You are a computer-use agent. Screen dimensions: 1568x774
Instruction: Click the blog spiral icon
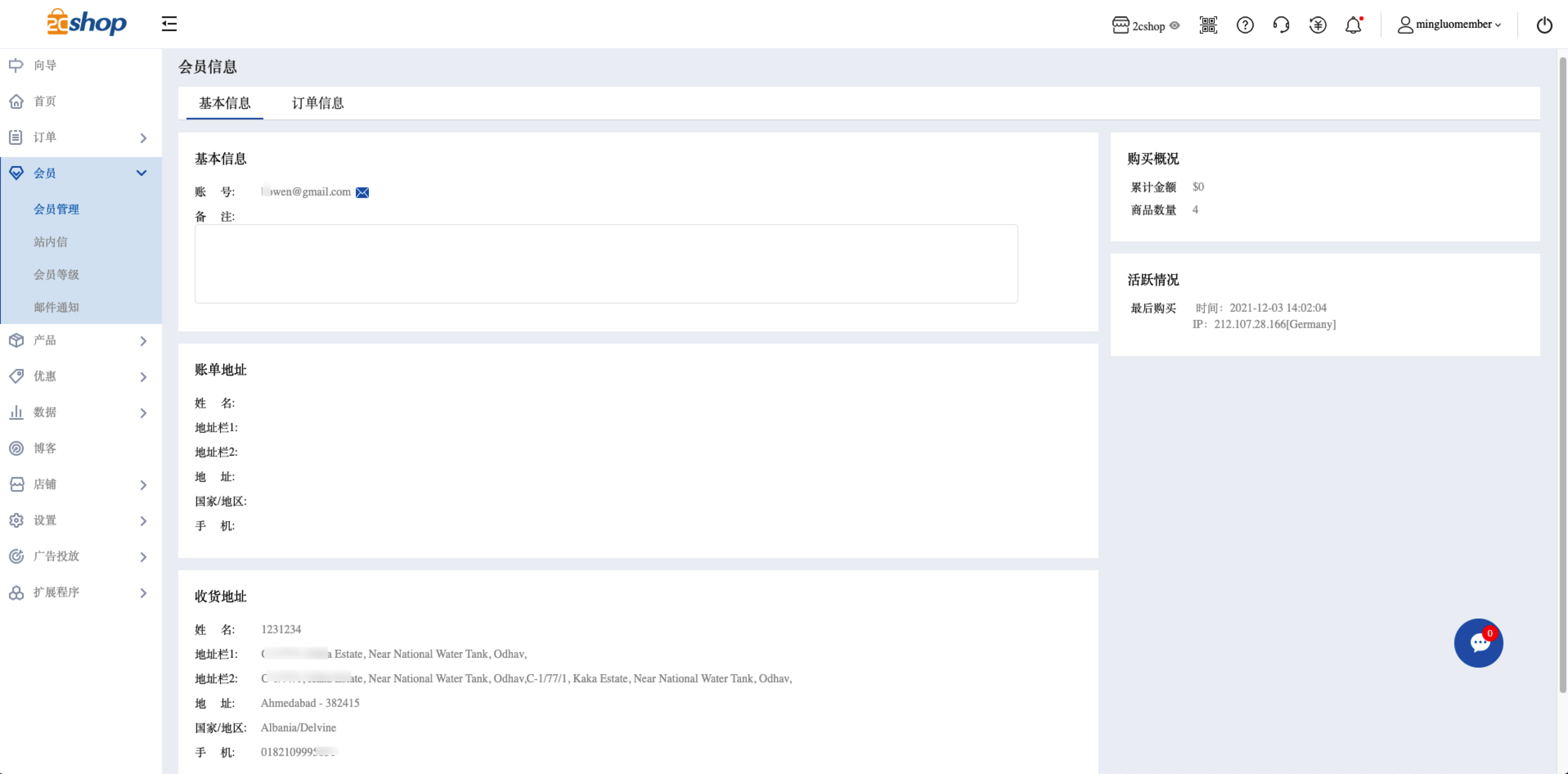[x=16, y=448]
